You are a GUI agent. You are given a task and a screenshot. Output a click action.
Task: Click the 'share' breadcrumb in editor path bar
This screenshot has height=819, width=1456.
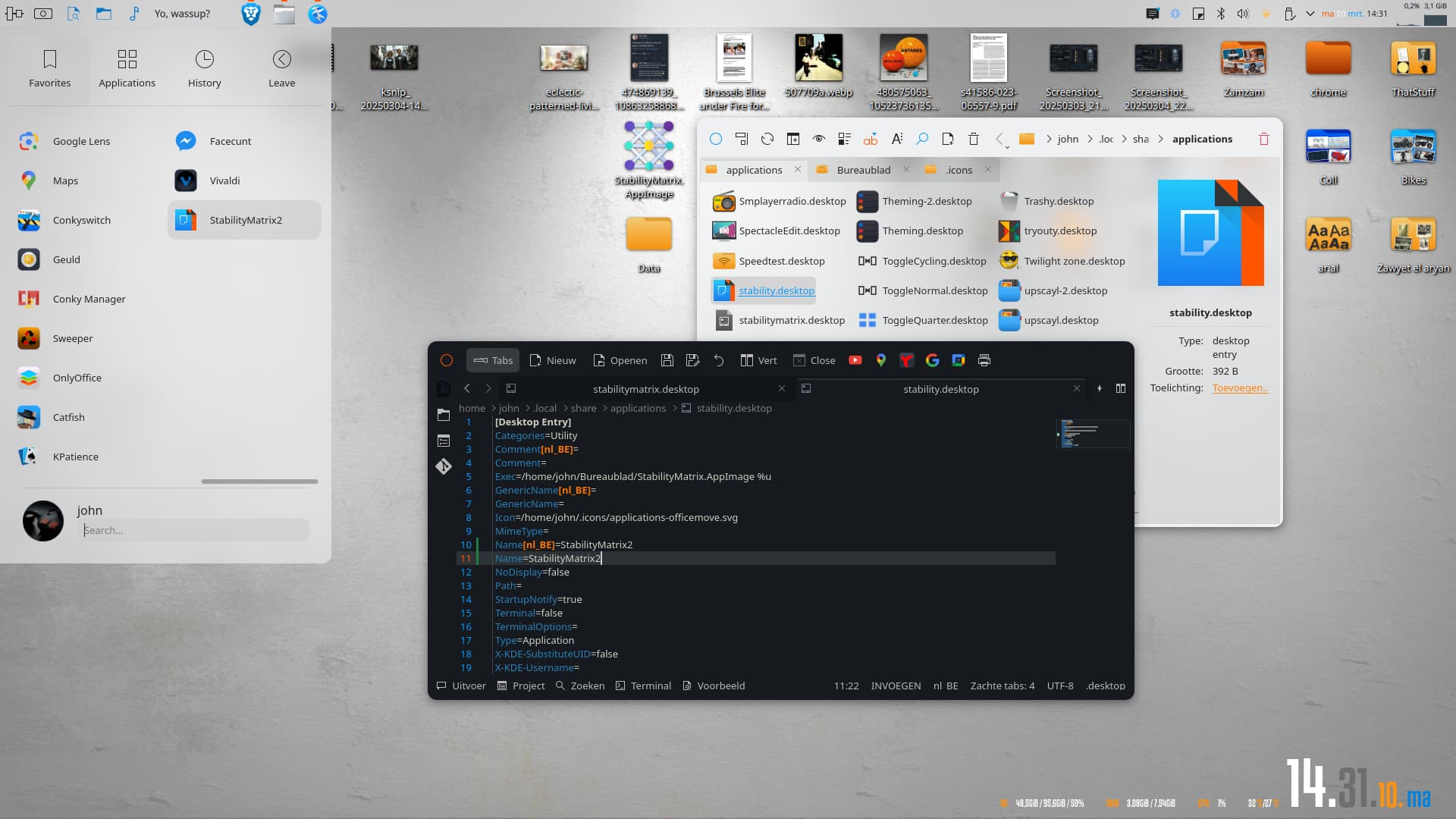pos(583,408)
